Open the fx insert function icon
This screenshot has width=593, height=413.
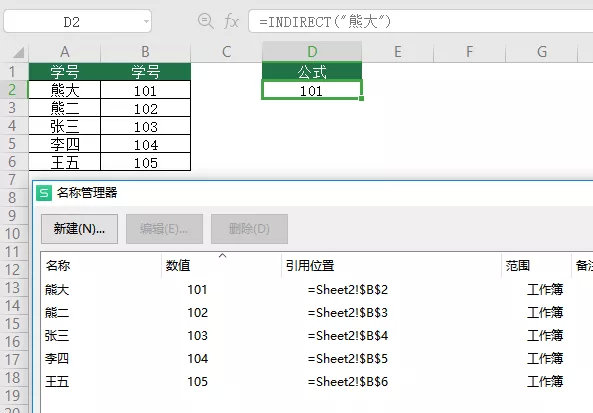231,21
